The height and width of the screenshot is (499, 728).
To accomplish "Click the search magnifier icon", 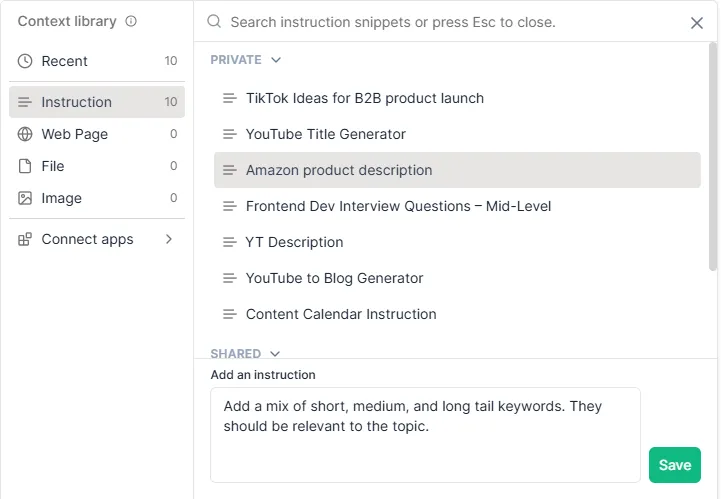I will tap(213, 21).
